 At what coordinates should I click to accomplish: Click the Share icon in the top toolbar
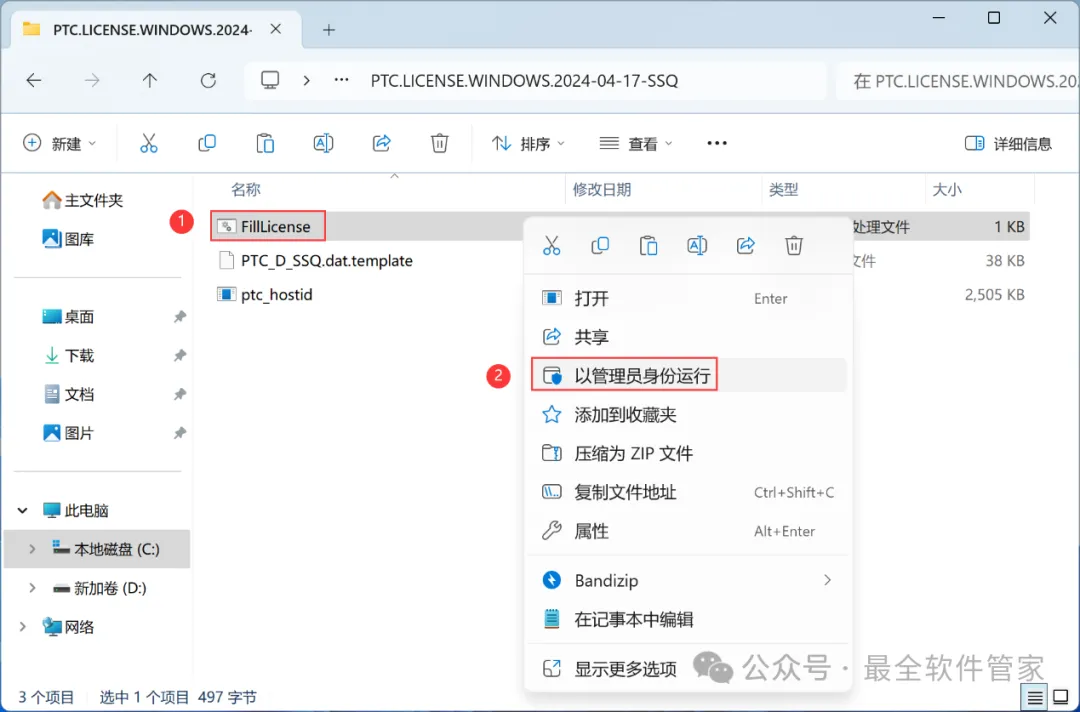click(382, 143)
